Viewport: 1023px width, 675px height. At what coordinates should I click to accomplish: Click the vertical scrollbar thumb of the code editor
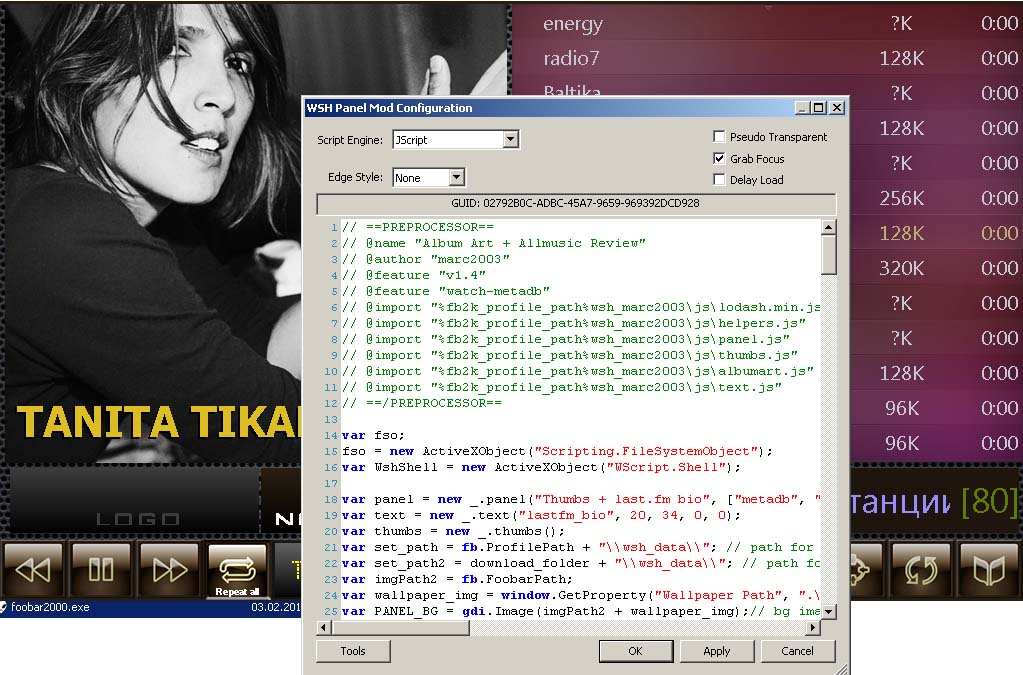coord(829,255)
